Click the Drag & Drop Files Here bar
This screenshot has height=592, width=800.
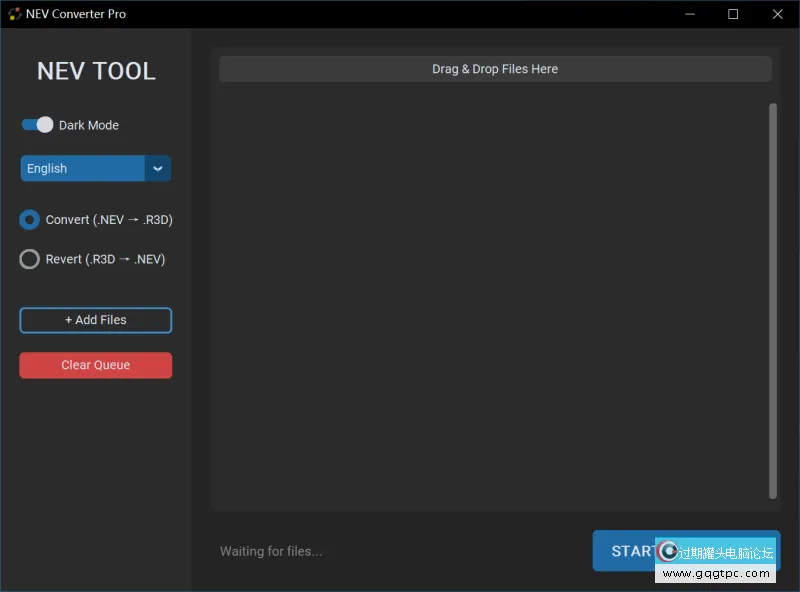pyautogui.click(x=495, y=69)
